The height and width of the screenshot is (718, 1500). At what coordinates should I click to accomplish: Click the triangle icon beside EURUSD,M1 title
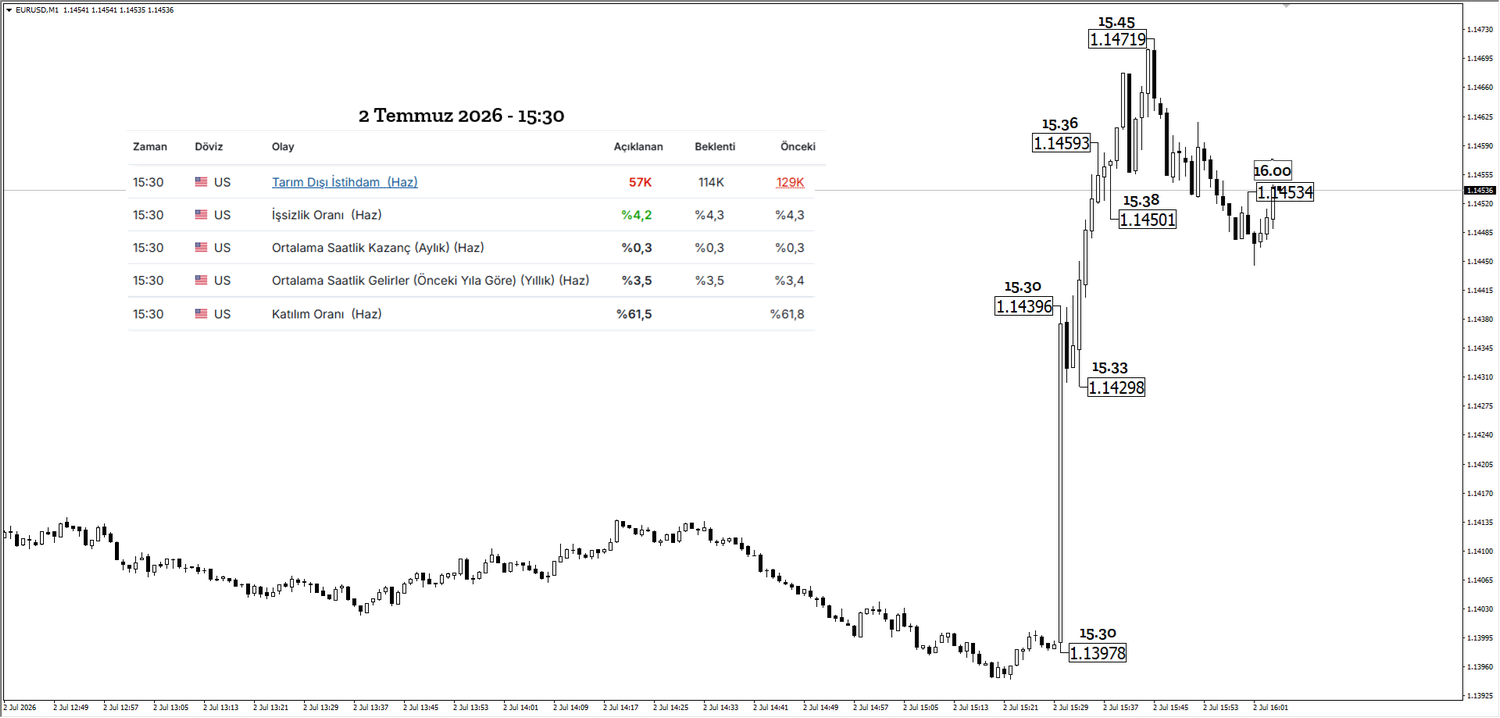[9, 10]
